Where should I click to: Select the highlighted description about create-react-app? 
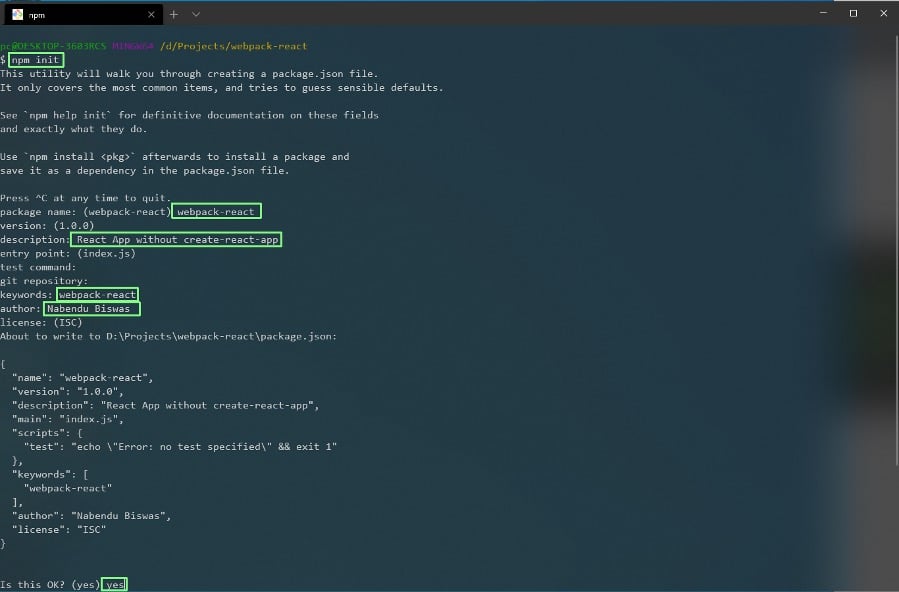point(177,239)
